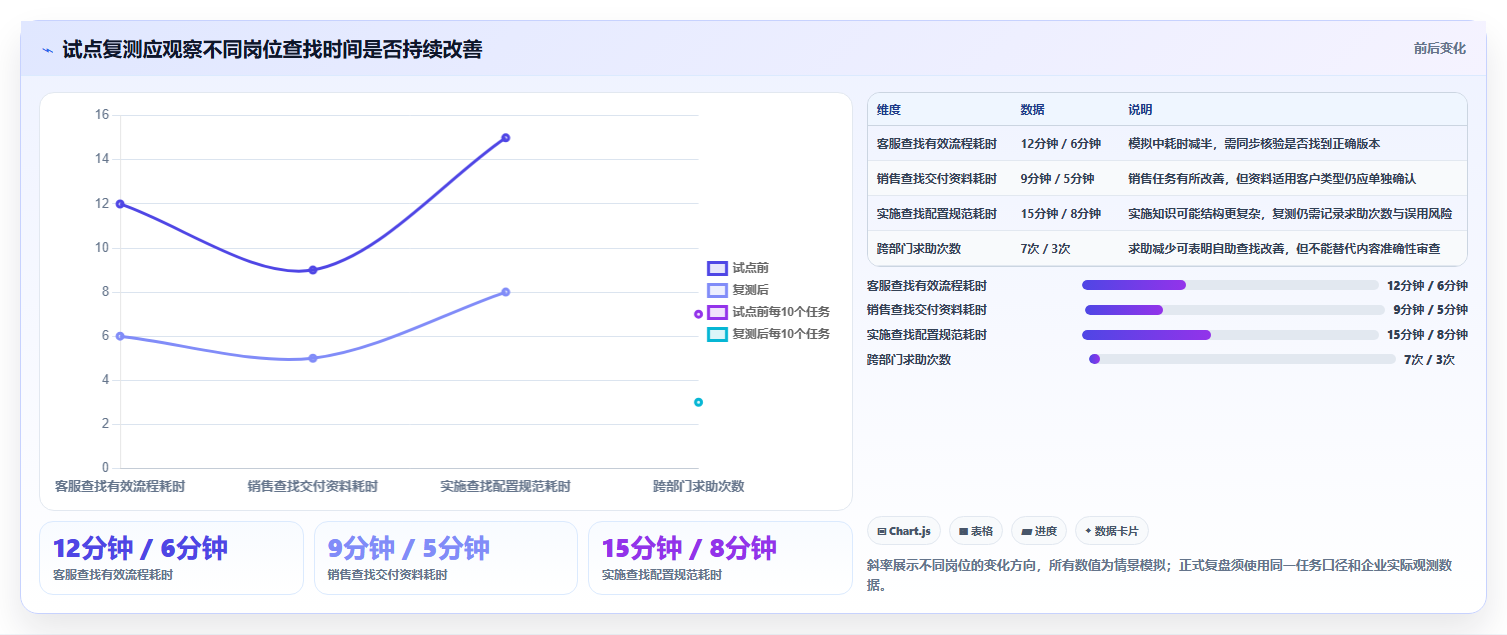Click table cell 7次 / 3次
This screenshot has width=1507, height=635.
coord(1045,249)
